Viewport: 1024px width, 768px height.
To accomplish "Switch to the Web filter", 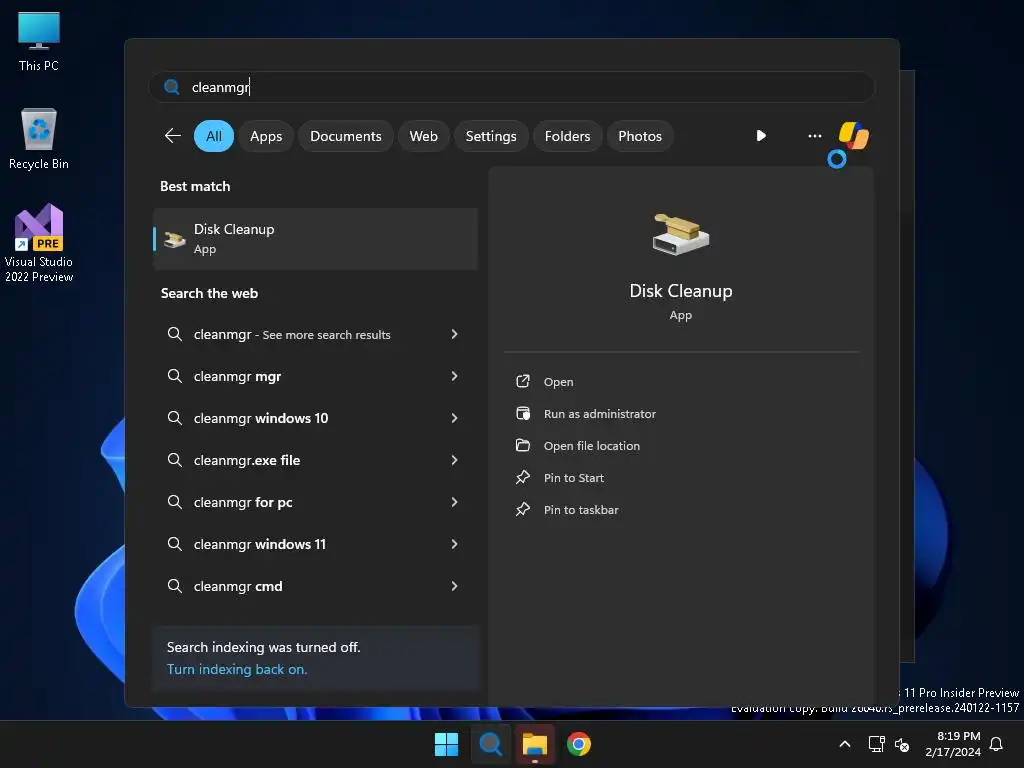I will coord(423,136).
